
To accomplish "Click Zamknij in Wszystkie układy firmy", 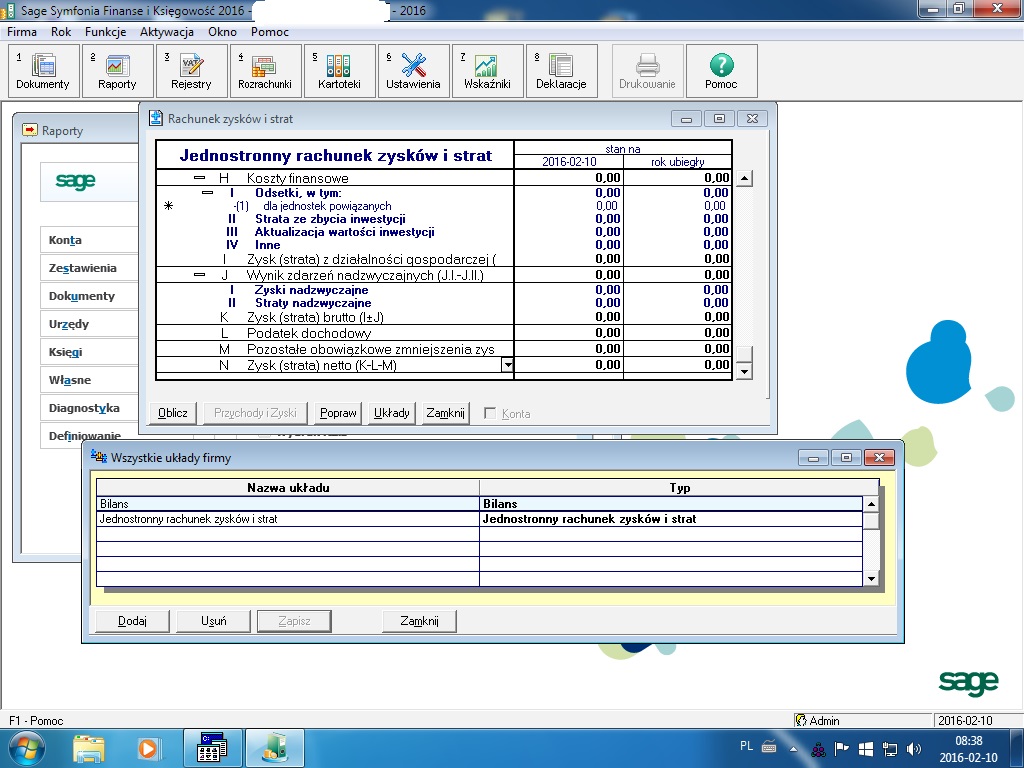I will (419, 621).
